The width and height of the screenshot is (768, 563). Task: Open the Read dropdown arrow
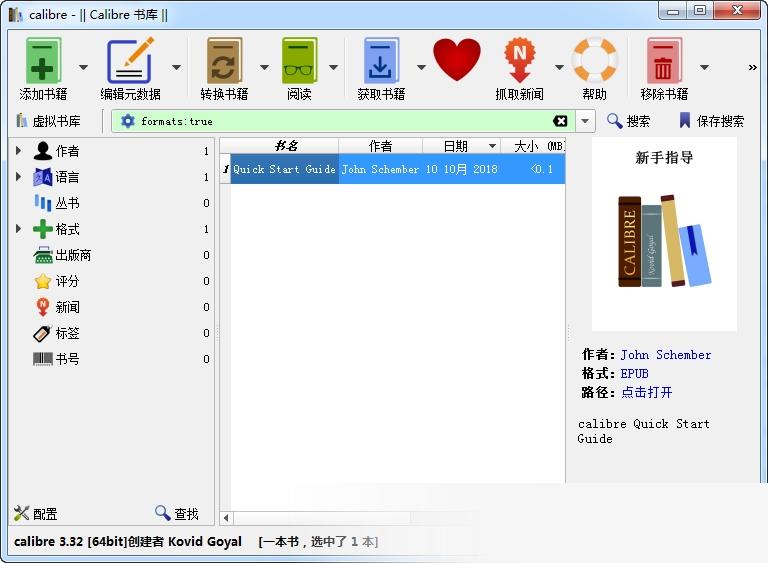tap(334, 67)
